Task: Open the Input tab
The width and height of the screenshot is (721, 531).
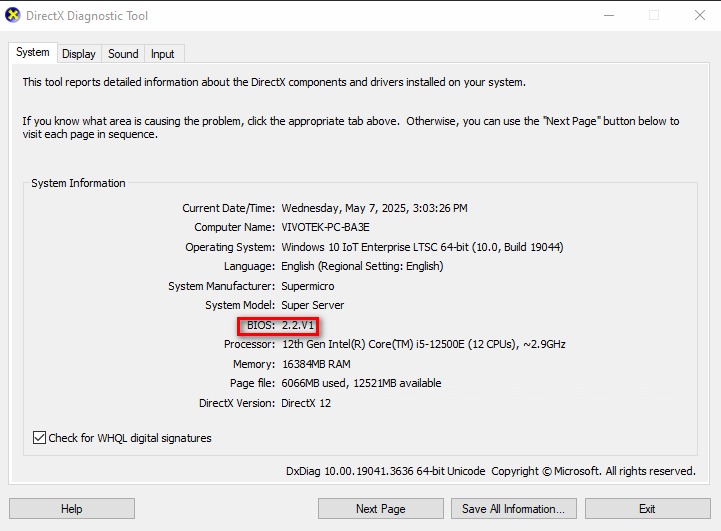Action: coord(163,54)
